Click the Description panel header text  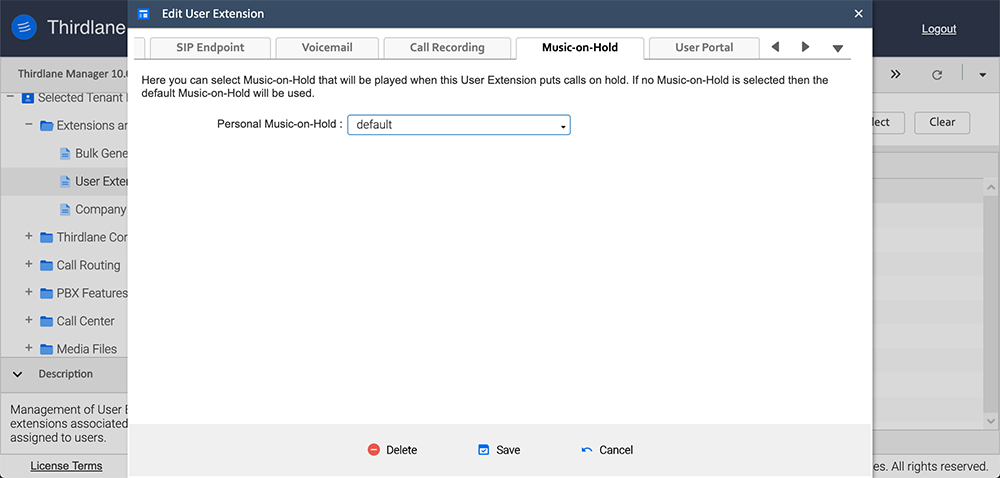[x=66, y=374]
